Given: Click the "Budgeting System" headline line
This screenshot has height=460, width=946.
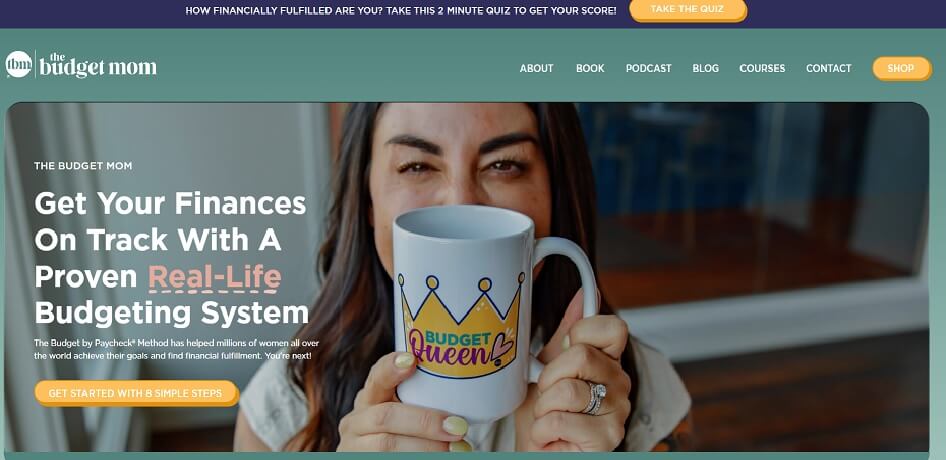Looking at the screenshot, I should click(x=171, y=314).
